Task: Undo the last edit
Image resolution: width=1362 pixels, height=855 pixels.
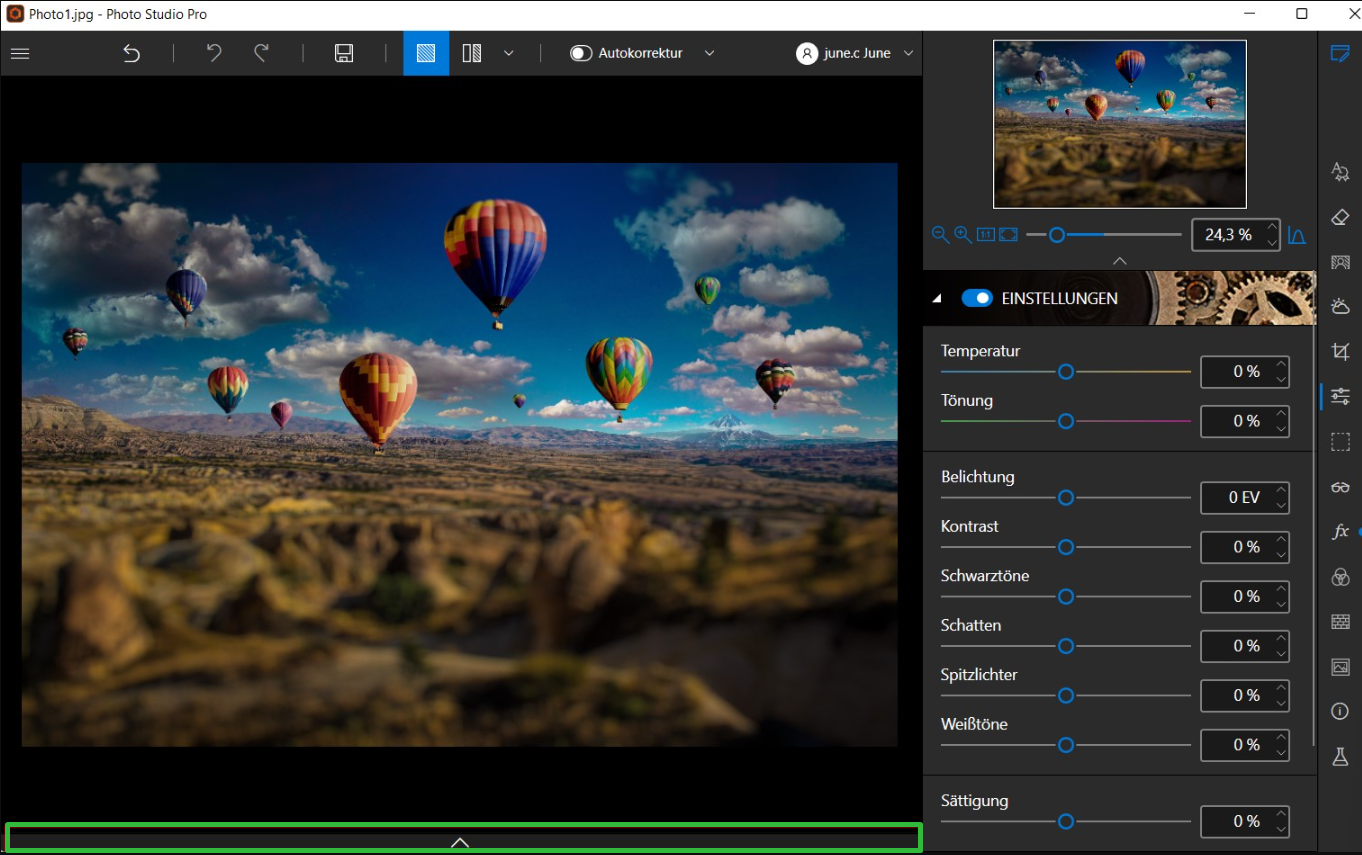Action: [x=214, y=53]
